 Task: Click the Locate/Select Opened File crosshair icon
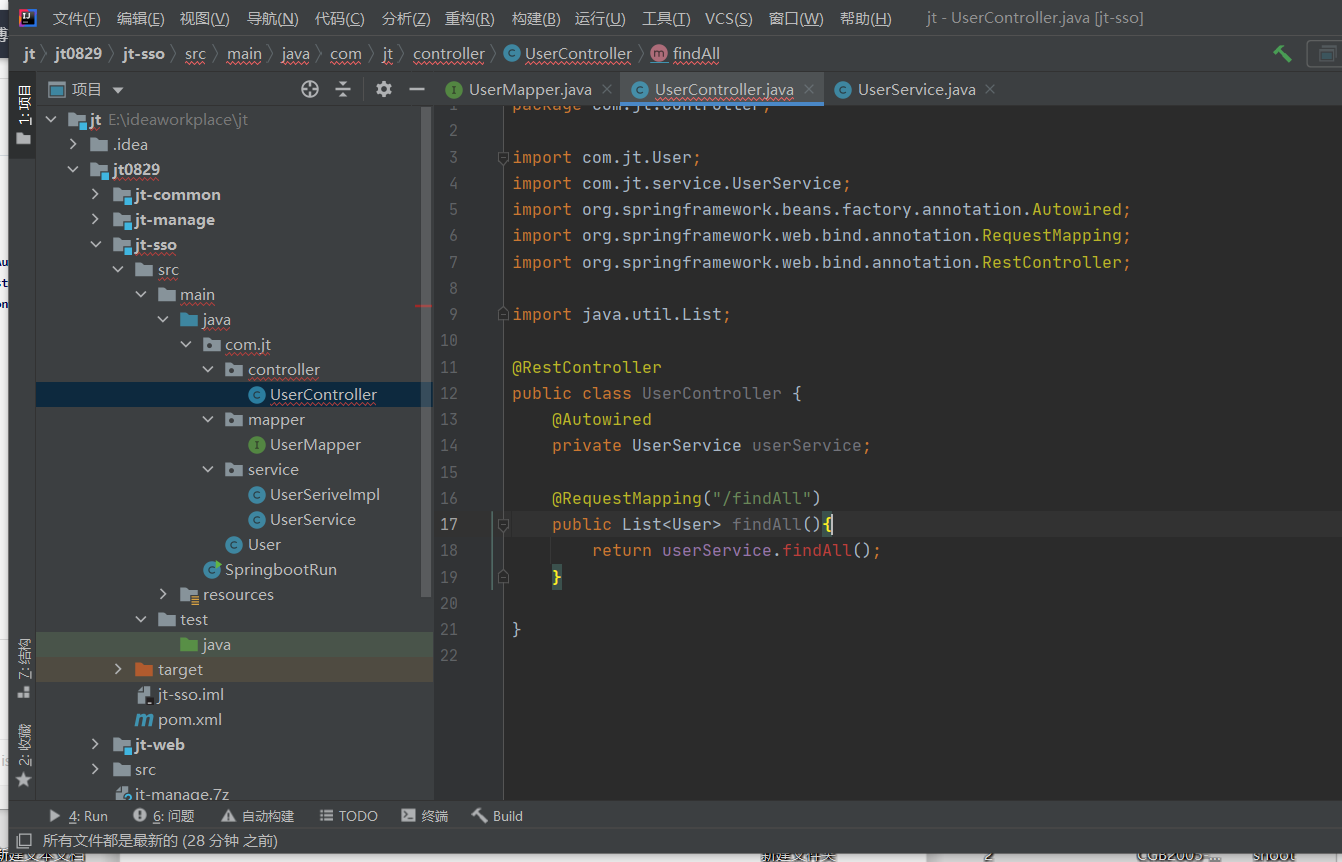coord(310,89)
